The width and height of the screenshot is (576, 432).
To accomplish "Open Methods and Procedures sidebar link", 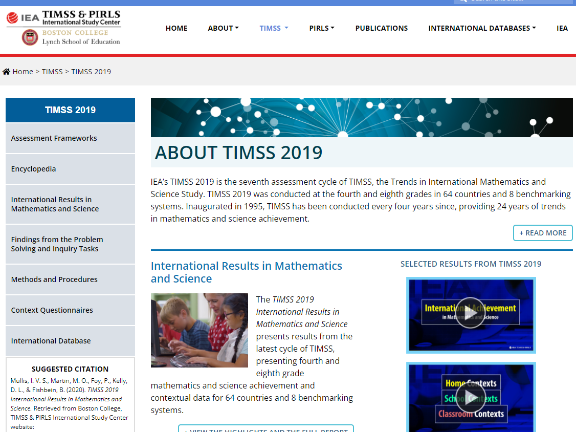I will point(70,280).
